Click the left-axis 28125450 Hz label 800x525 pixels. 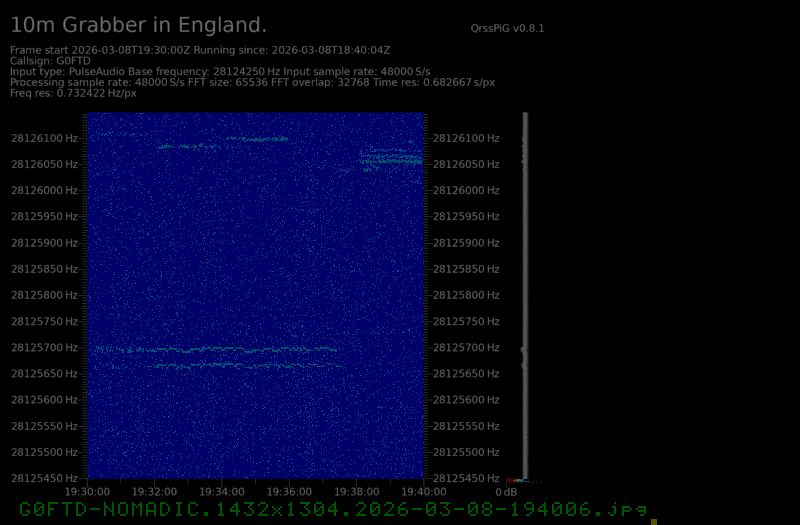44,478
